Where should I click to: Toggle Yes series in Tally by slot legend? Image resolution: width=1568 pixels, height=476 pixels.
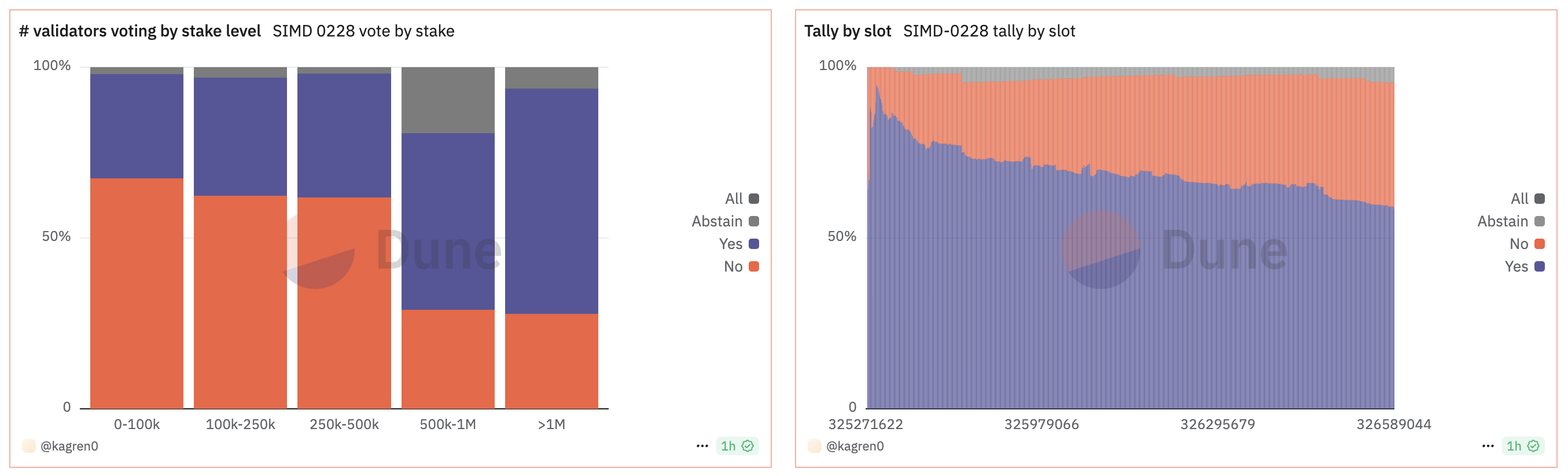[x=1540, y=266]
